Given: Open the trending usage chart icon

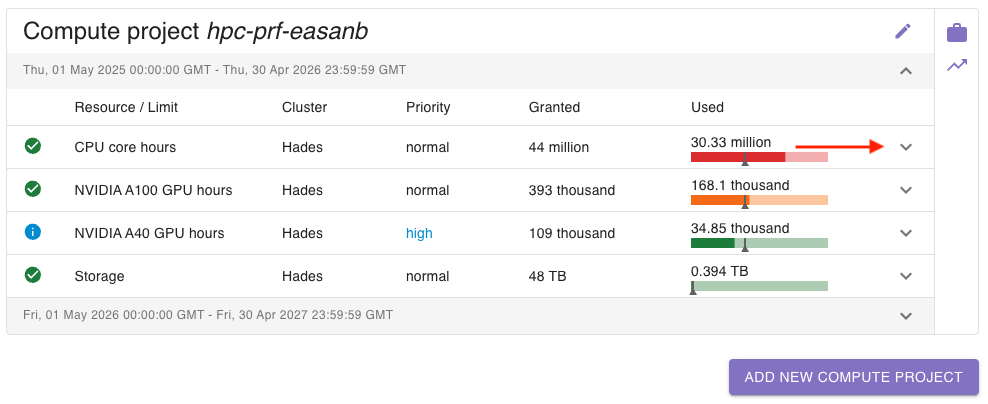Looking at the screenshot, I should click(x=957, y=66).
